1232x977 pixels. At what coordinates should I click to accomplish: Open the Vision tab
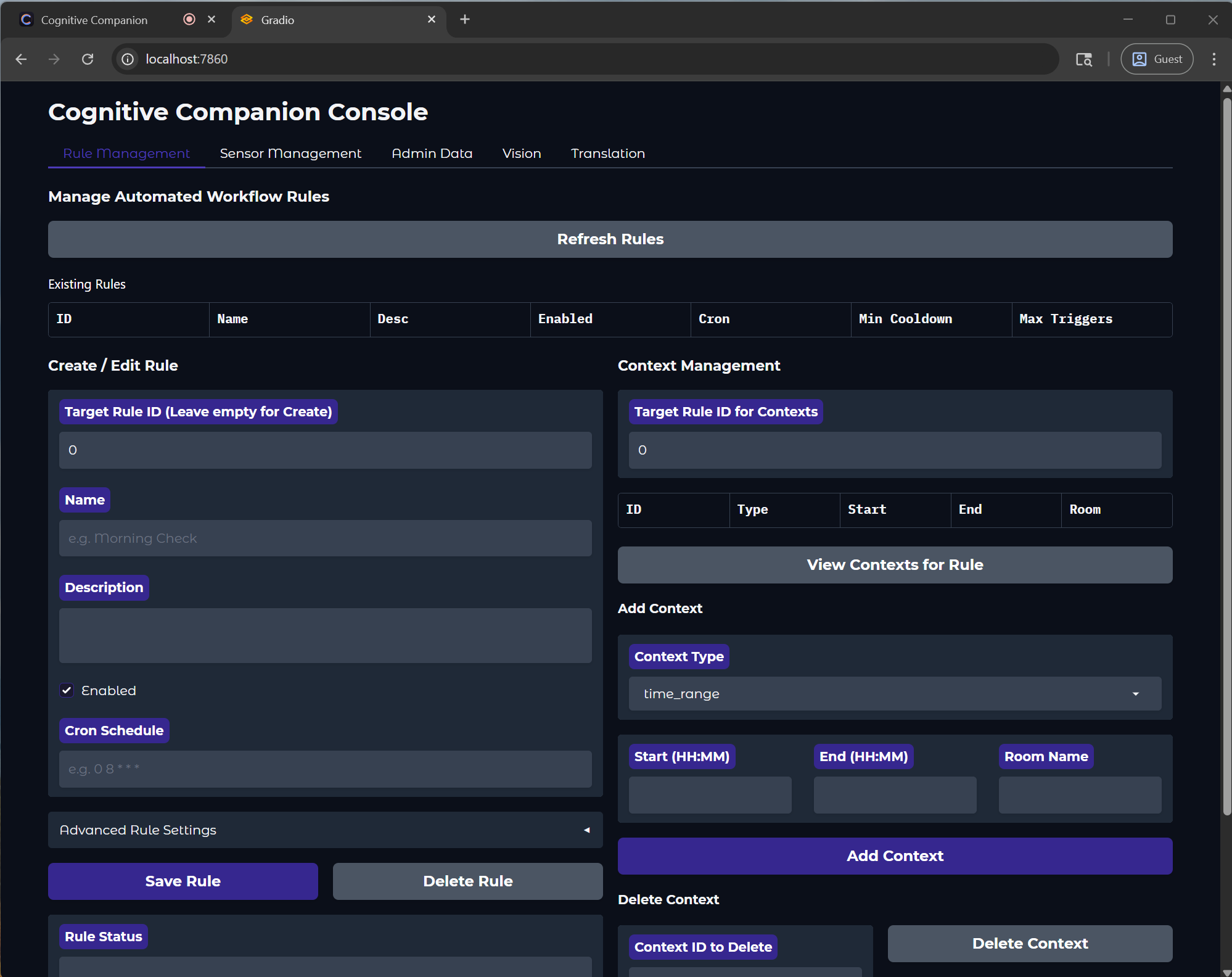tap(522, 154)
